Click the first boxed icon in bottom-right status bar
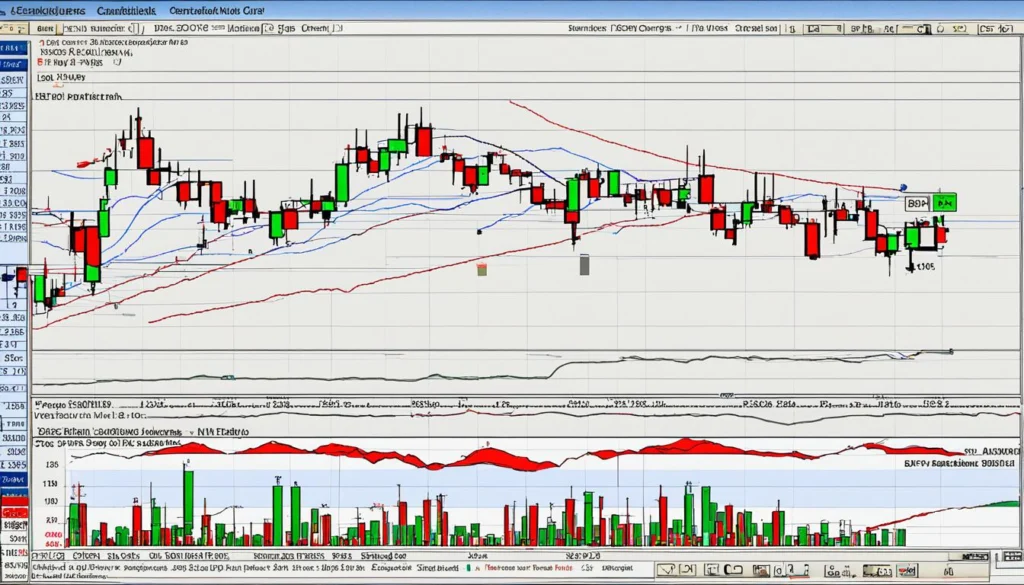This screenshot has width=1024, height=585. coord(667,570)
